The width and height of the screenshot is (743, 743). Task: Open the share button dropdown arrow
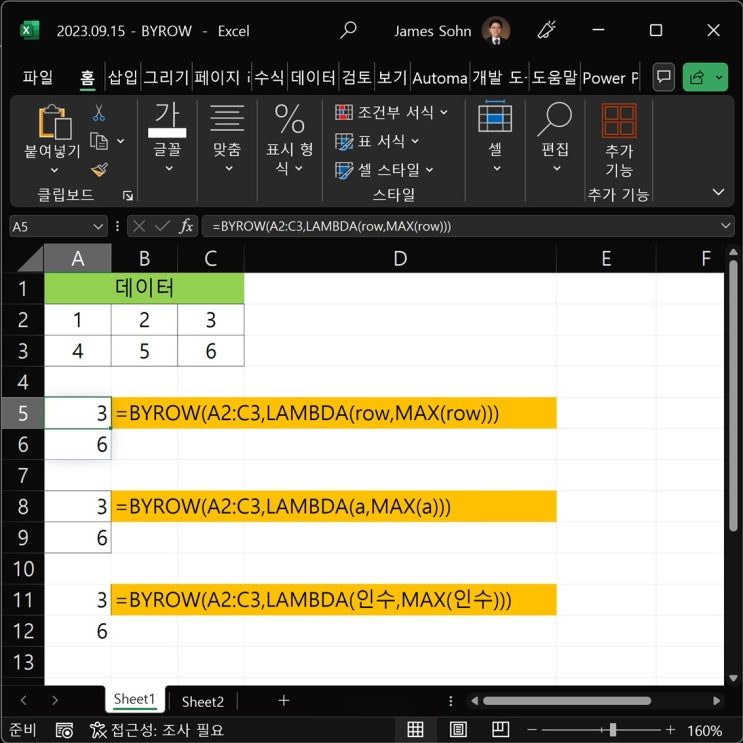coord(719,77)
